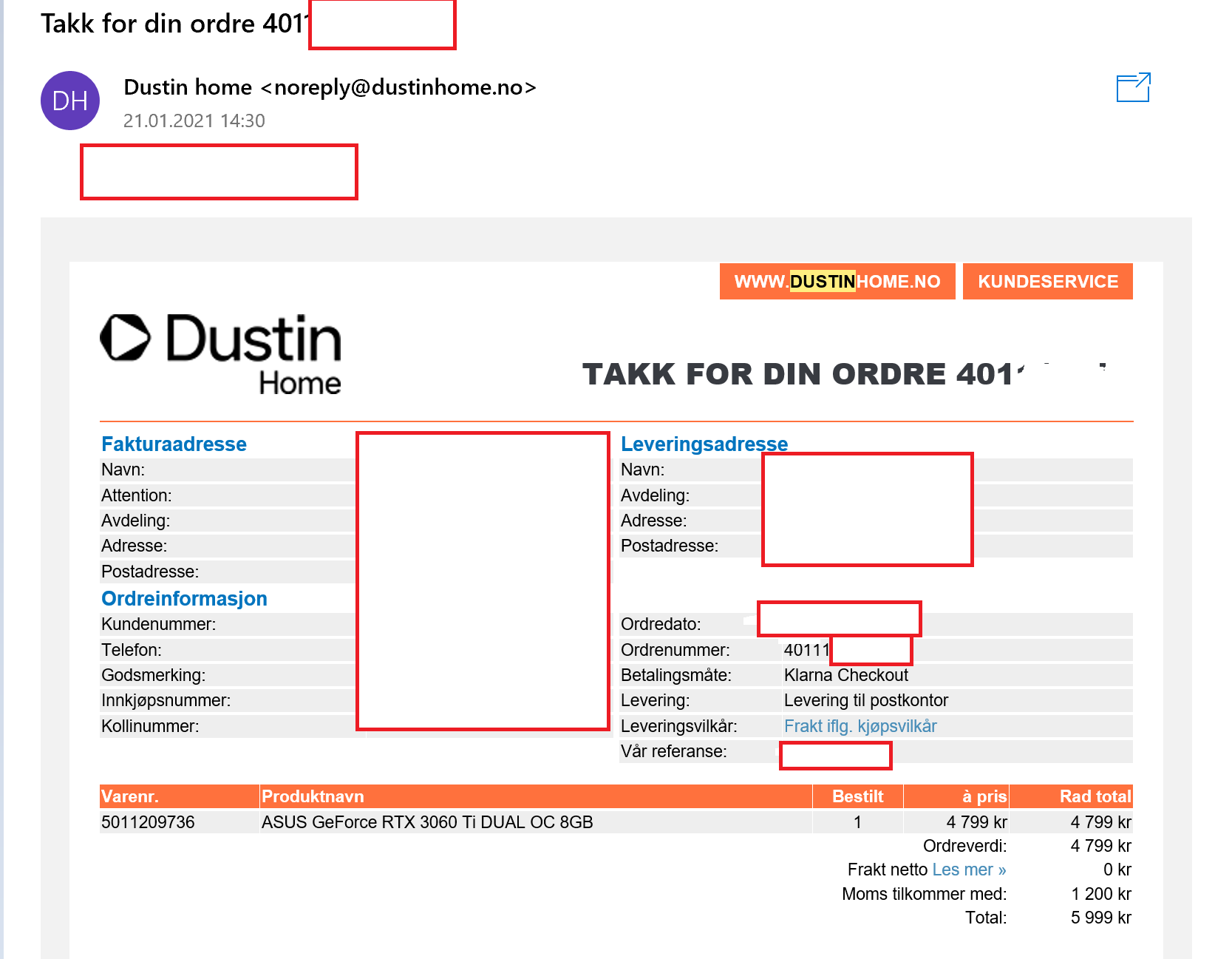Click the Leveringsvilkår label
The image size is (1232, 959).
coord(679,726)
